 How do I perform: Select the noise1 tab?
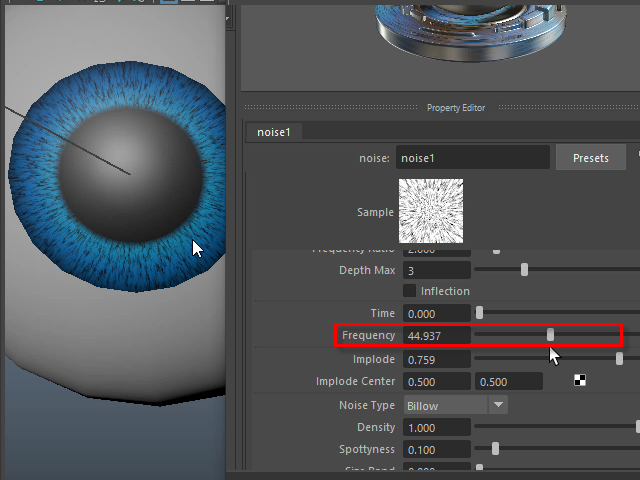click(x=273, y=132)
